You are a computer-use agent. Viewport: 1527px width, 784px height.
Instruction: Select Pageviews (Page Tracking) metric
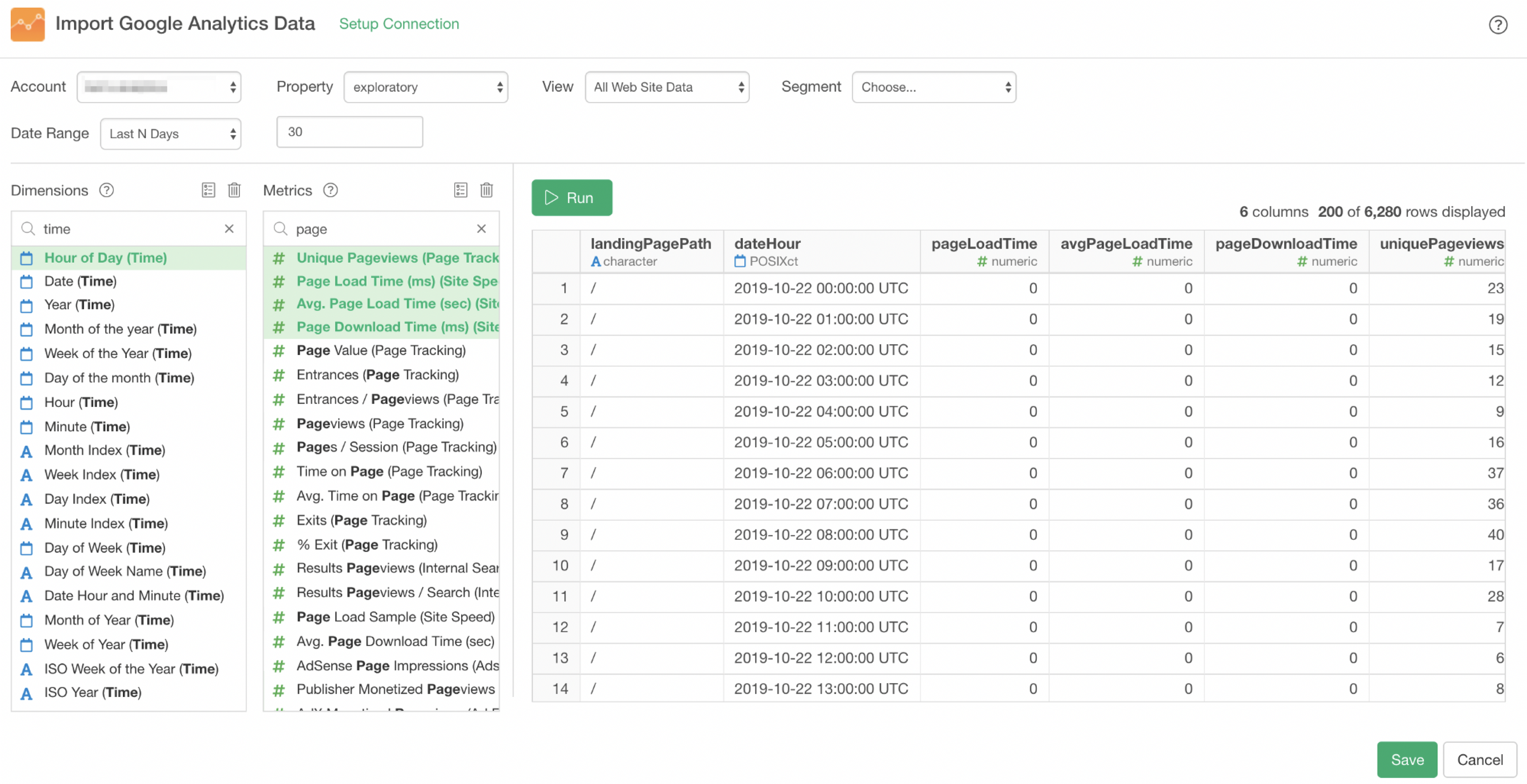pos(379,424)
